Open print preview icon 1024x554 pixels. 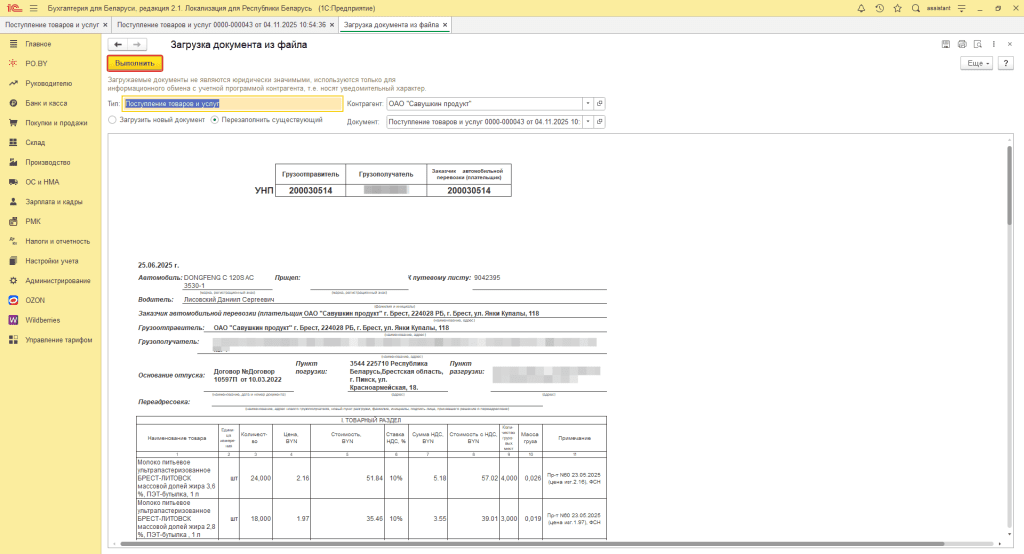tap(978, 45)
